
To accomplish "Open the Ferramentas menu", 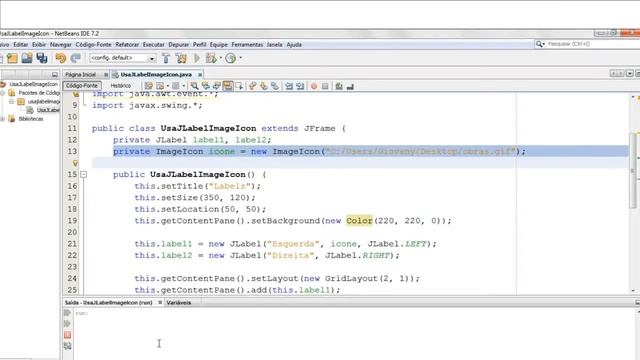I will click(247, 44).
